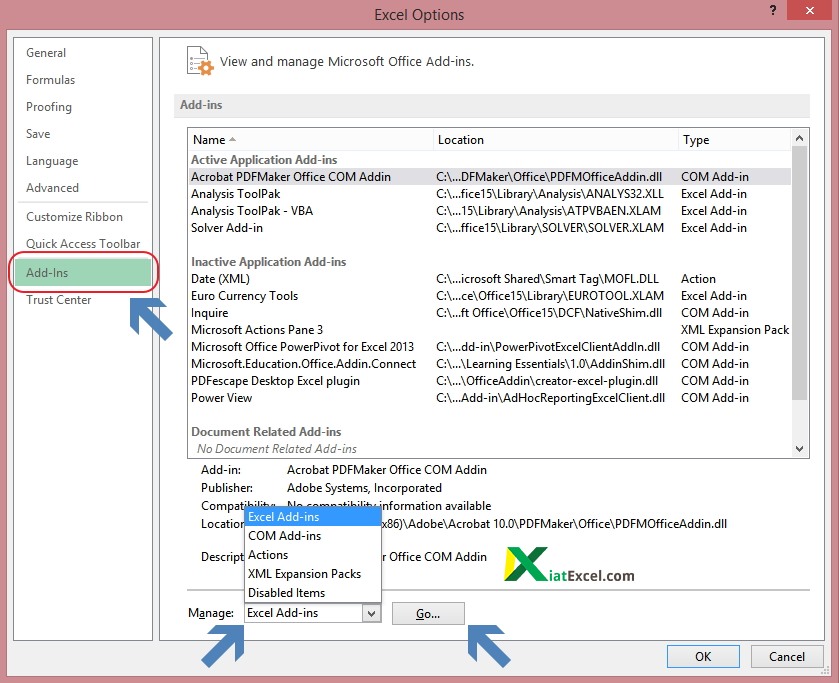Viewport: 839px width, 683px height.
Task: Select the Analysis ToolPak row
Action: point(490,194)
